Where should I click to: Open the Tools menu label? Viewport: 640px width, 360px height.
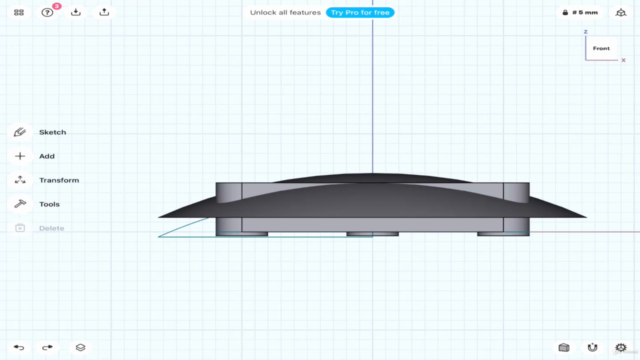[49, 204]
